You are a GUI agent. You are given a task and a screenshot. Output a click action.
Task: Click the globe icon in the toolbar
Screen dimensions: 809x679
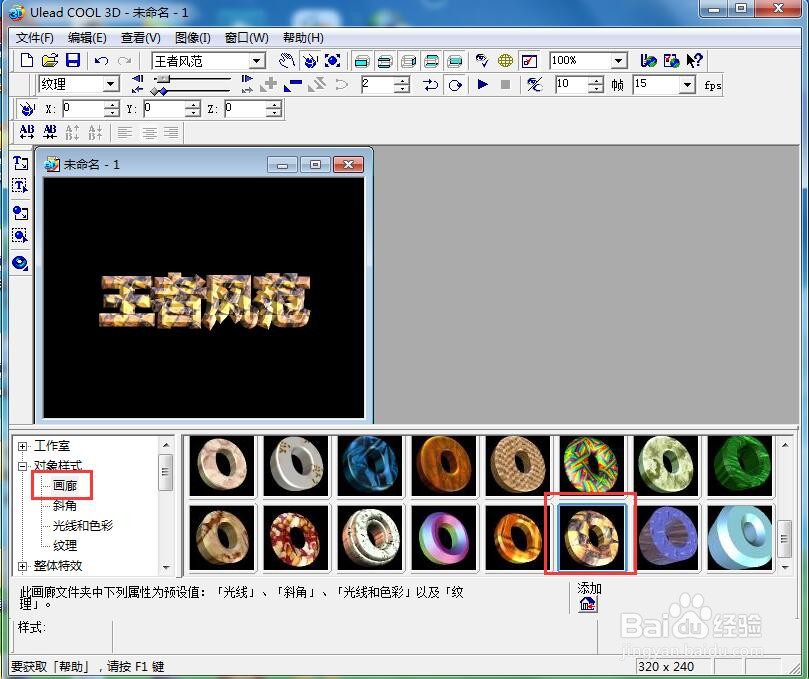coord(505,61)
